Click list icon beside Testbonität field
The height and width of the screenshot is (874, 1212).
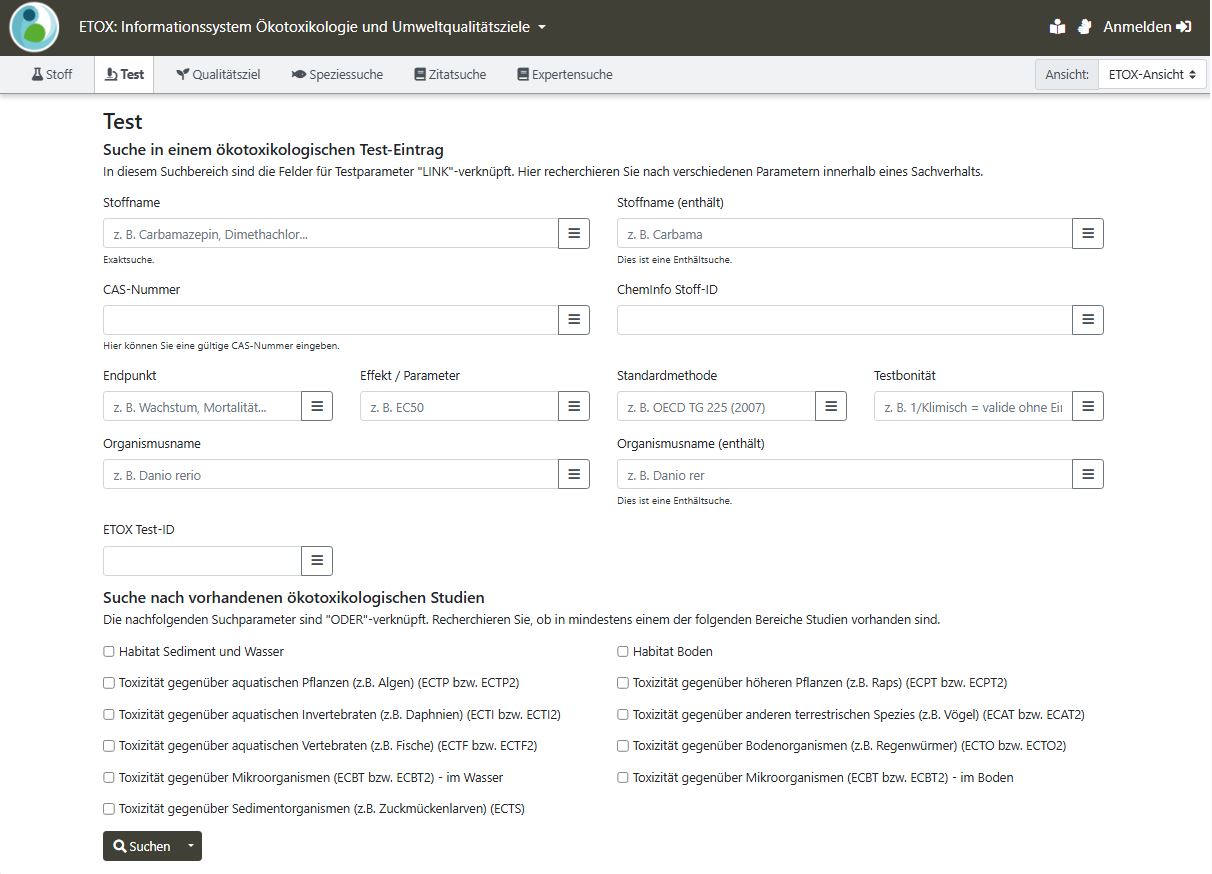(x=1088, y=406)
